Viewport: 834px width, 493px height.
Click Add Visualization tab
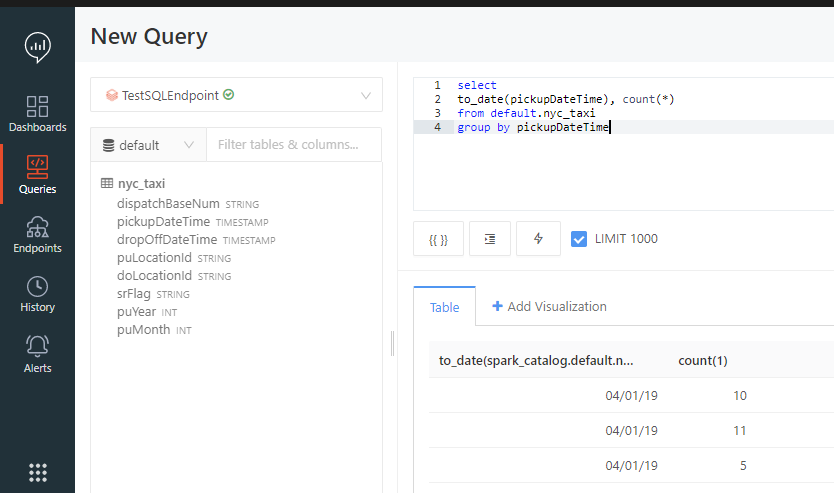(x=549, y=307)
